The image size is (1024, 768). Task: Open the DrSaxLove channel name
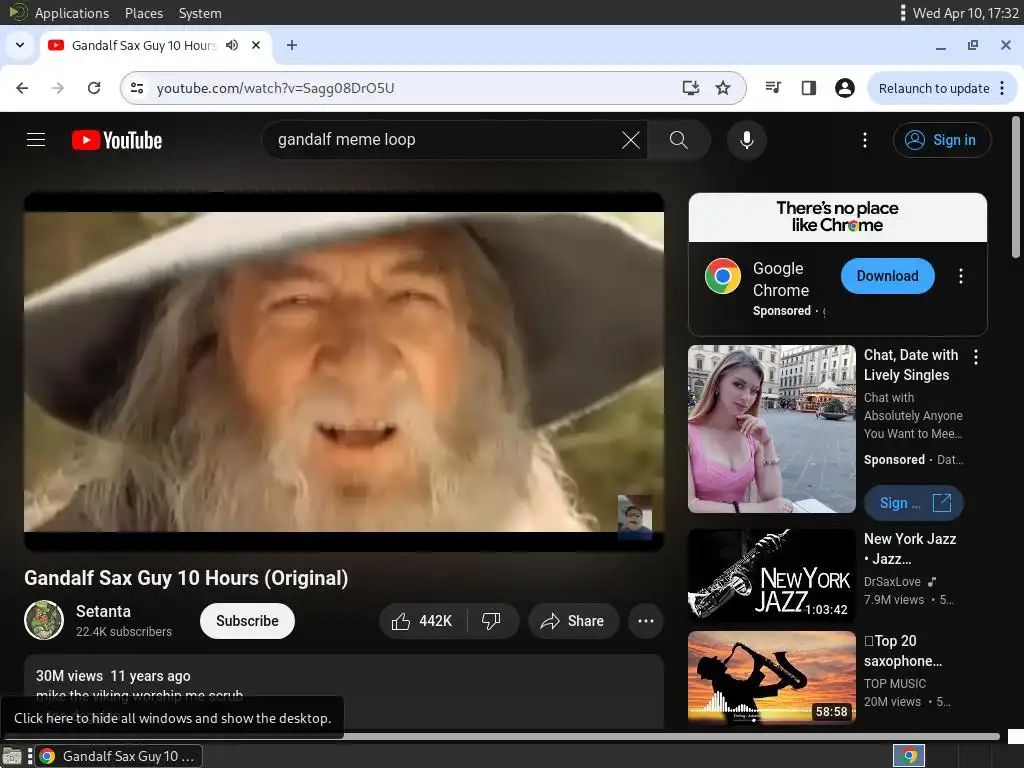click(x=892, y=581)
